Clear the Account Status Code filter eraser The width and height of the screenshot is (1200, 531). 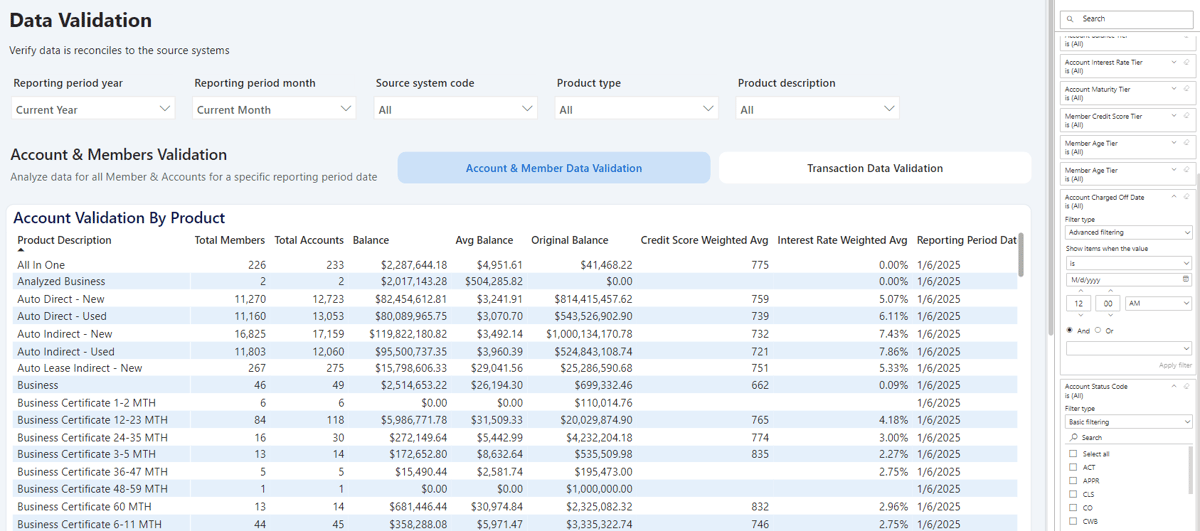tap(1186, 386)
